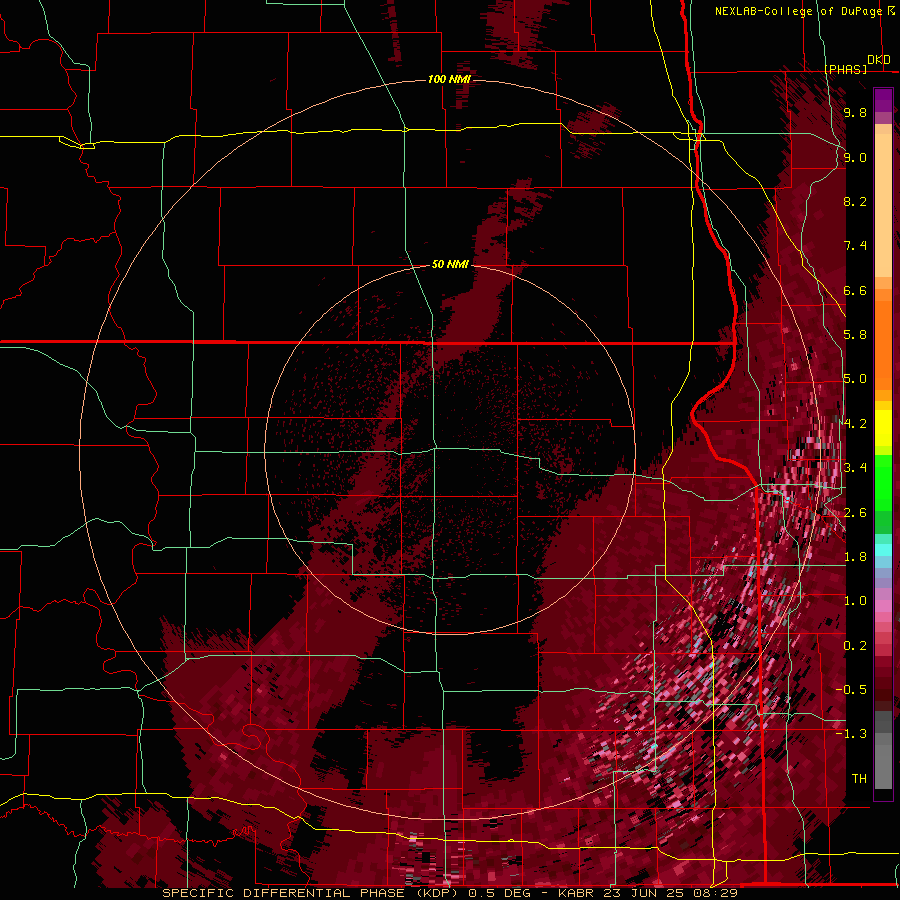900x900 pixels.
Task: Pick the purple swatch at the color bar top
Action: tap(883, 100)
